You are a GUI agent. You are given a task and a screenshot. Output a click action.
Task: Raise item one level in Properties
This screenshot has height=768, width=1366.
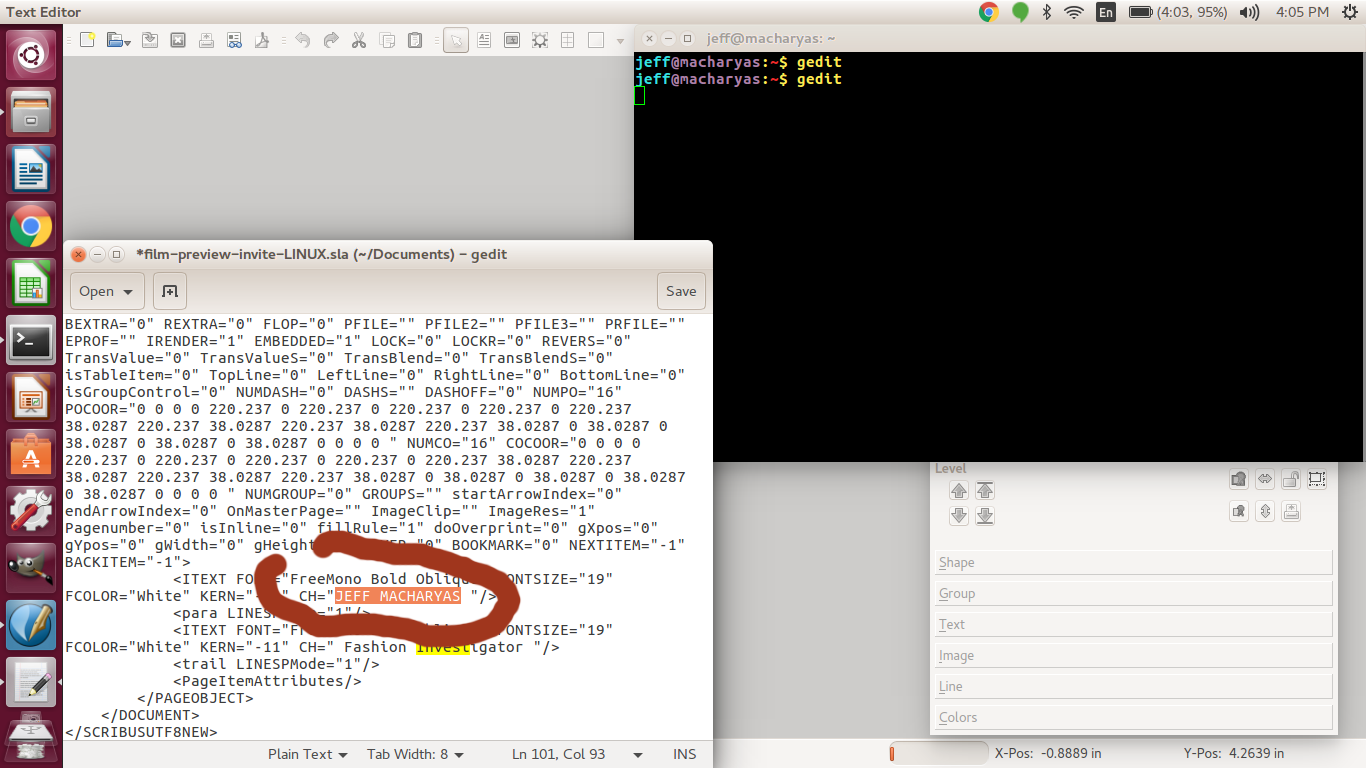(959, 490)
